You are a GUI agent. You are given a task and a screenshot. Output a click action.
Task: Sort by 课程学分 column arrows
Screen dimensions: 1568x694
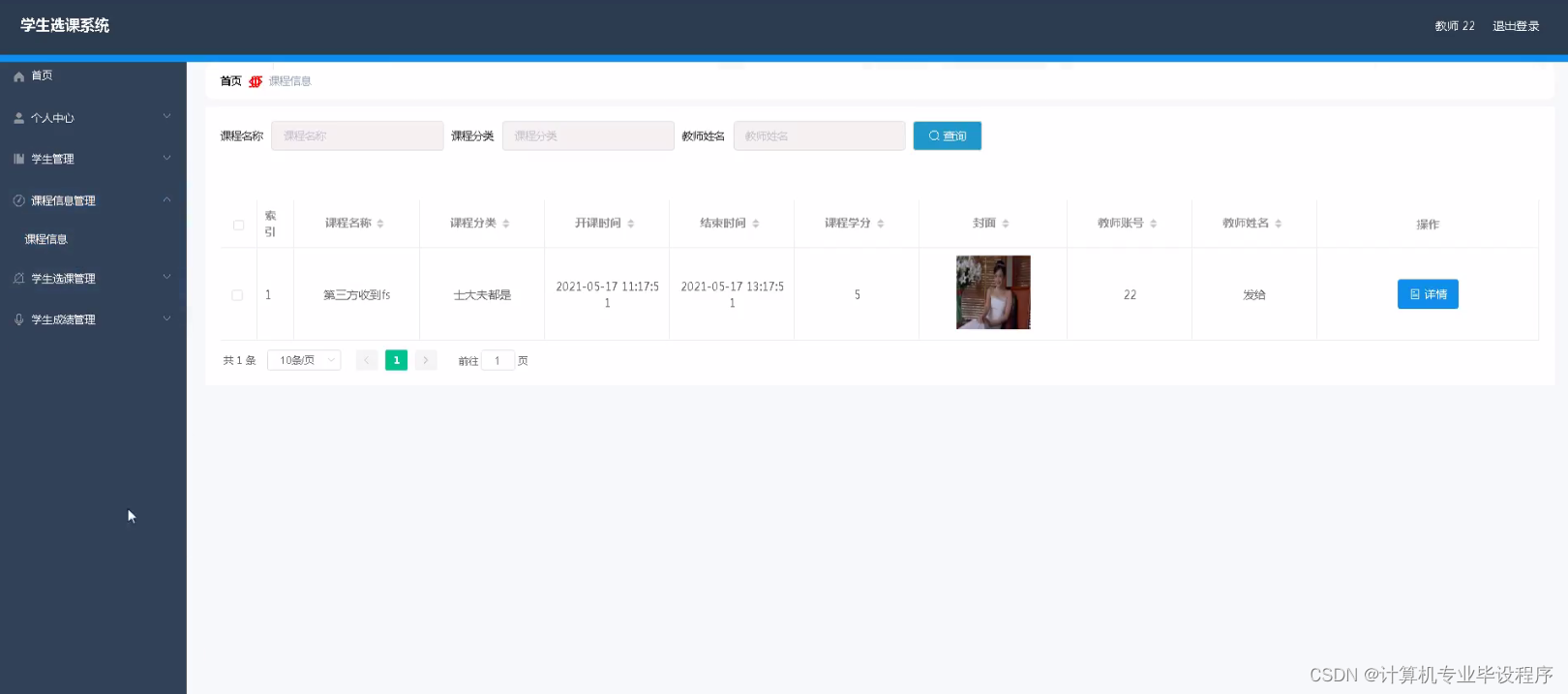[x=880, y=224]
